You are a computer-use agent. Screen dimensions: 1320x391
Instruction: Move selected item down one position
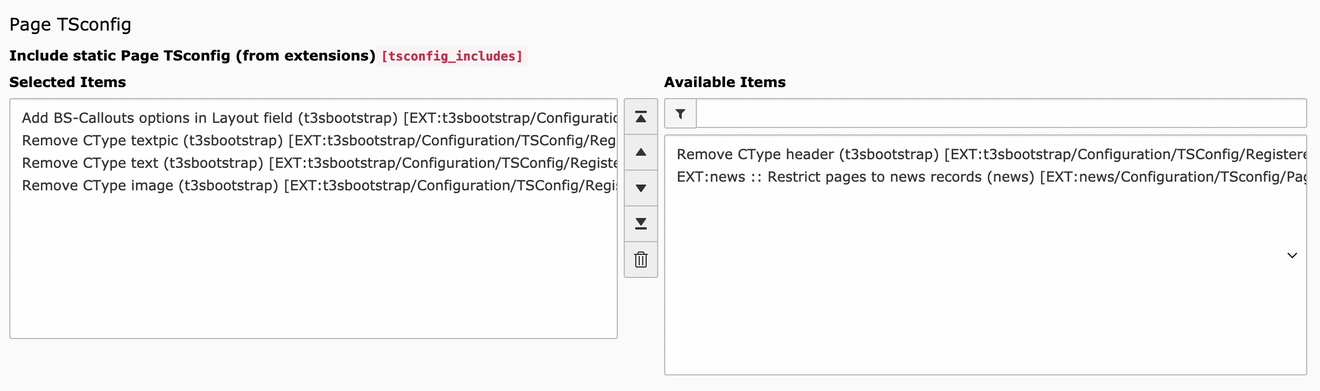click(641, 188)
